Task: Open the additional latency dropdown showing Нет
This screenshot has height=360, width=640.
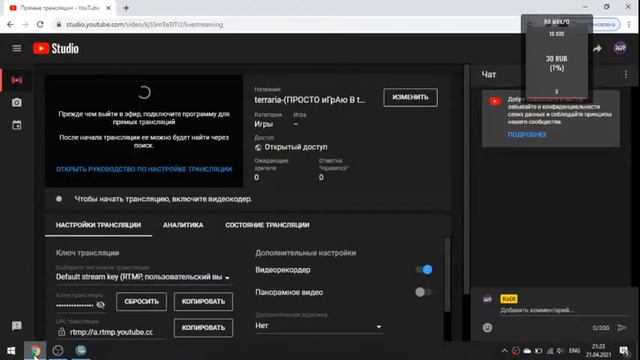Action: 319,326
